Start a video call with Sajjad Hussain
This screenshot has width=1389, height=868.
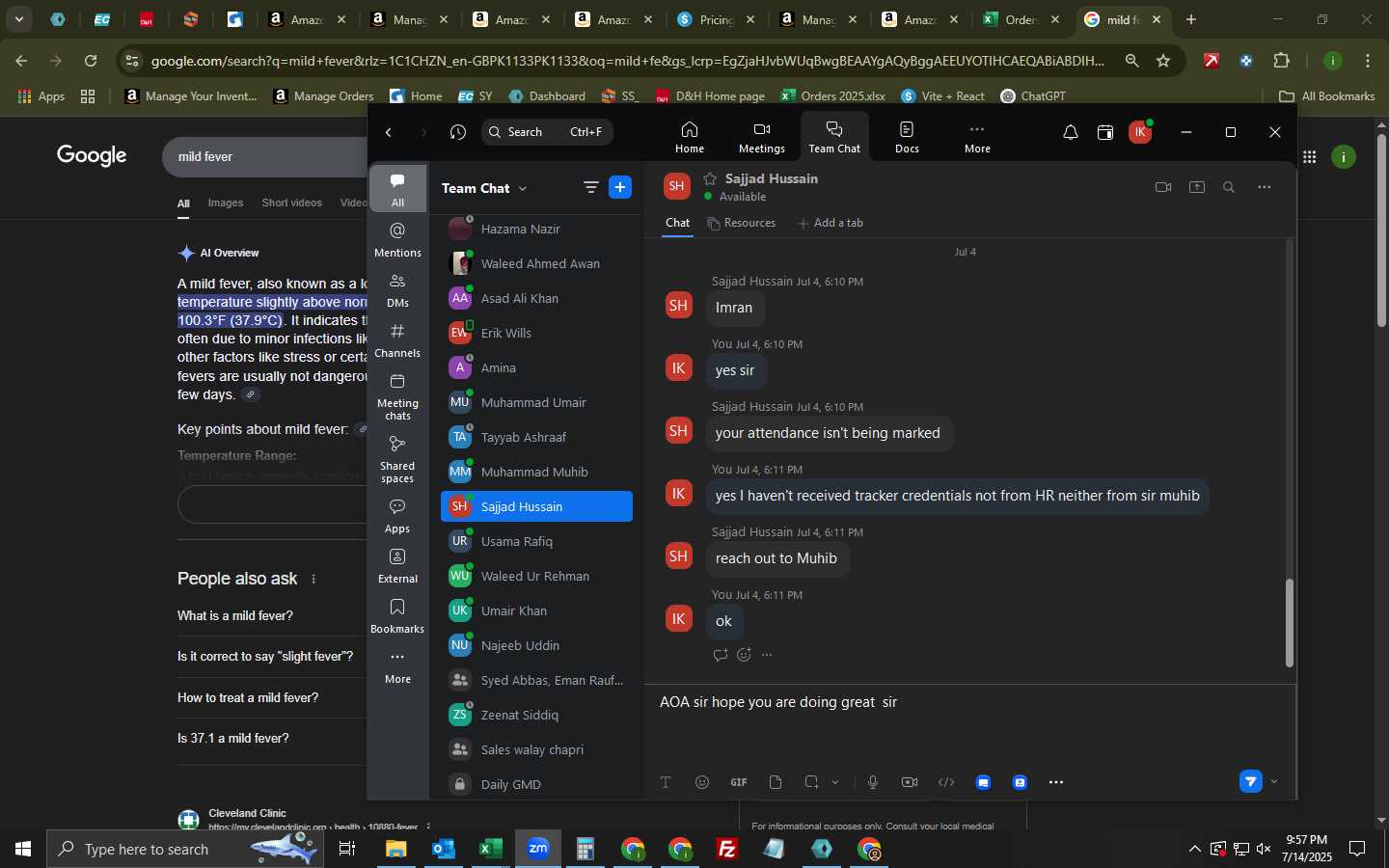[1163, 187]
